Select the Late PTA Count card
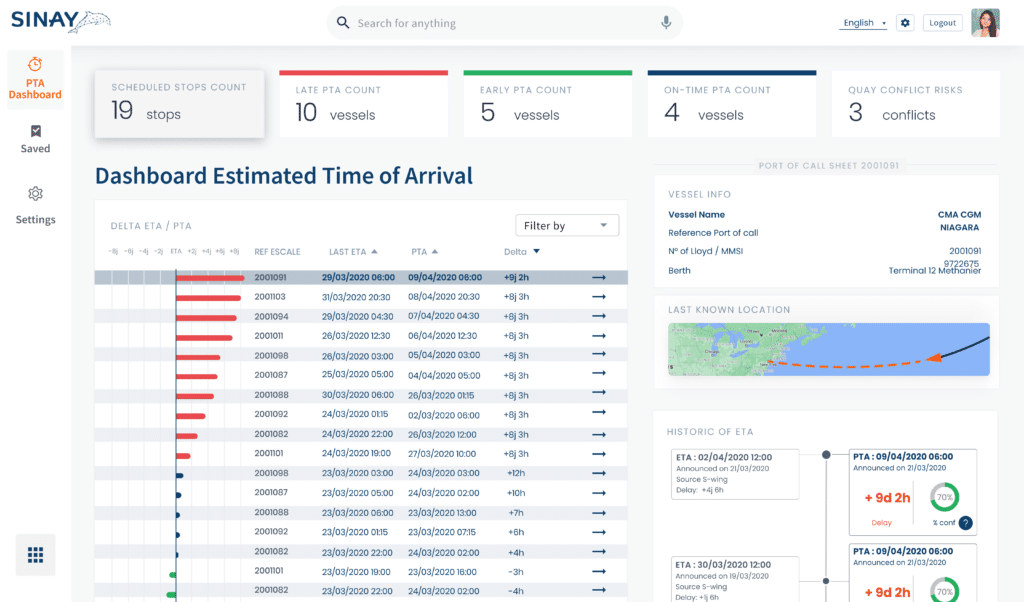The image size is (1024, 602). pyautogui.click(x=363, y=104)
